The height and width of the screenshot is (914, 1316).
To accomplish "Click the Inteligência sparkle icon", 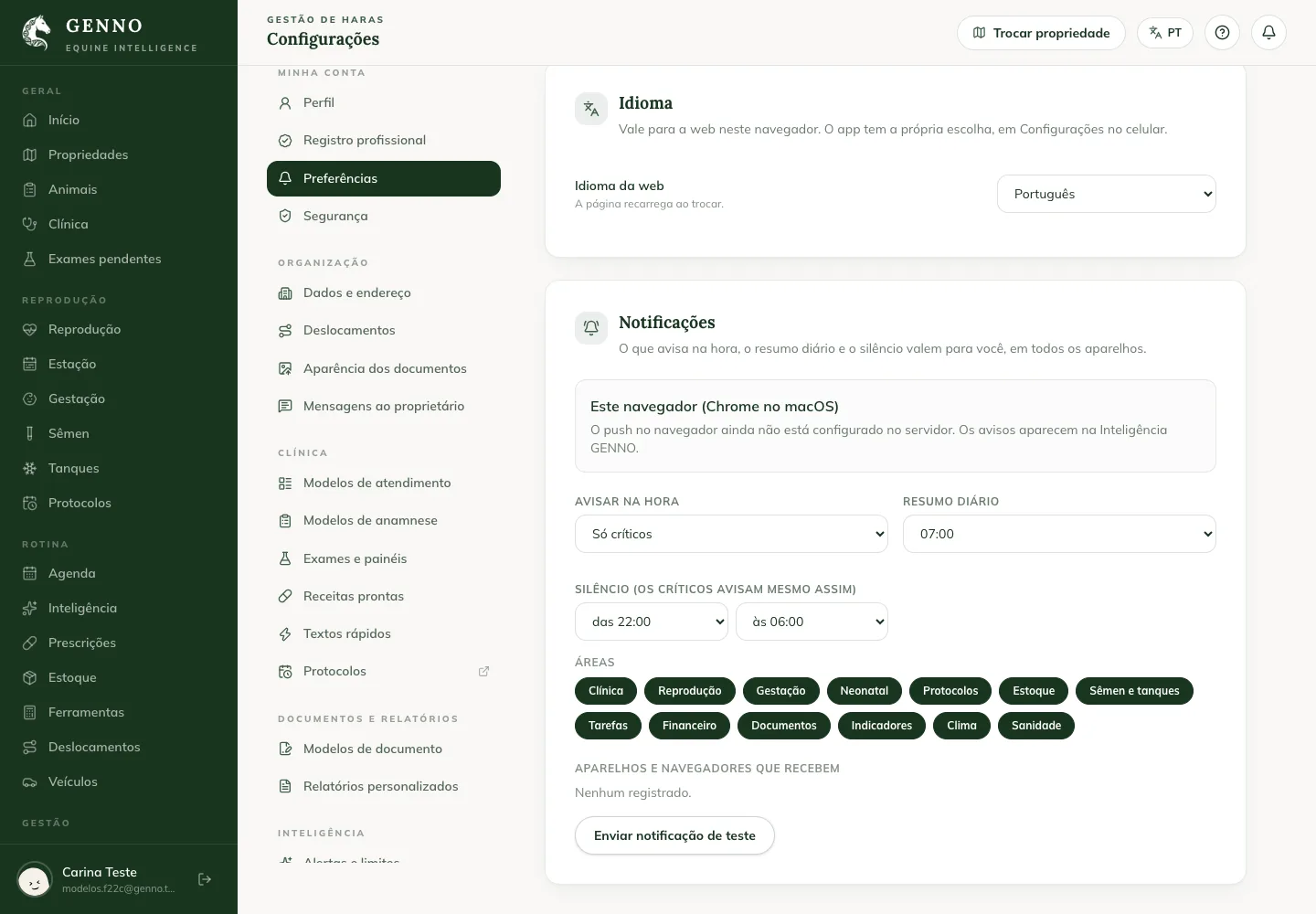I will (30, 608).
